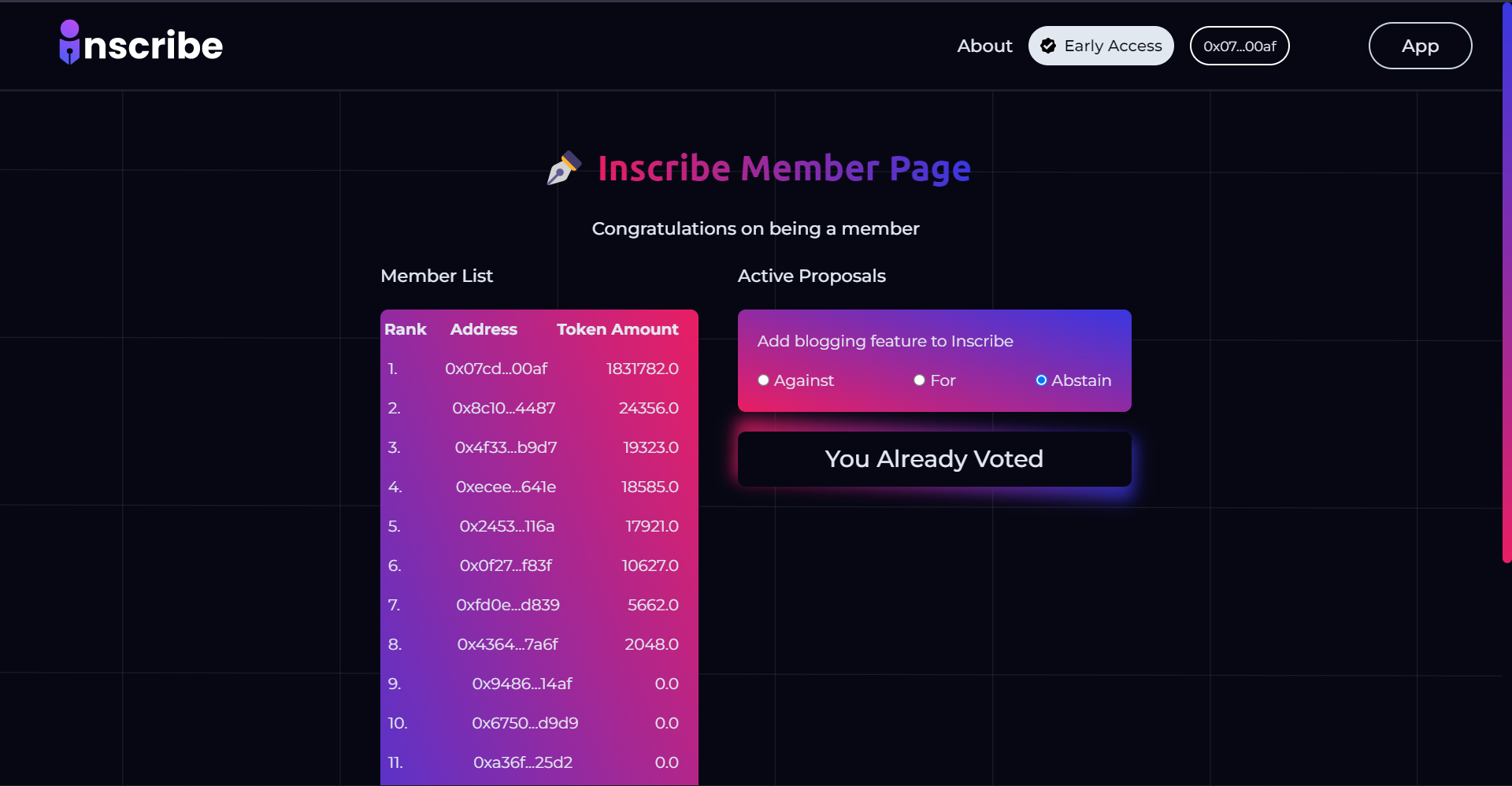The width and height of the screenshot is (1512, 786).
Task: Select the Against radio button
Action: 763,380
